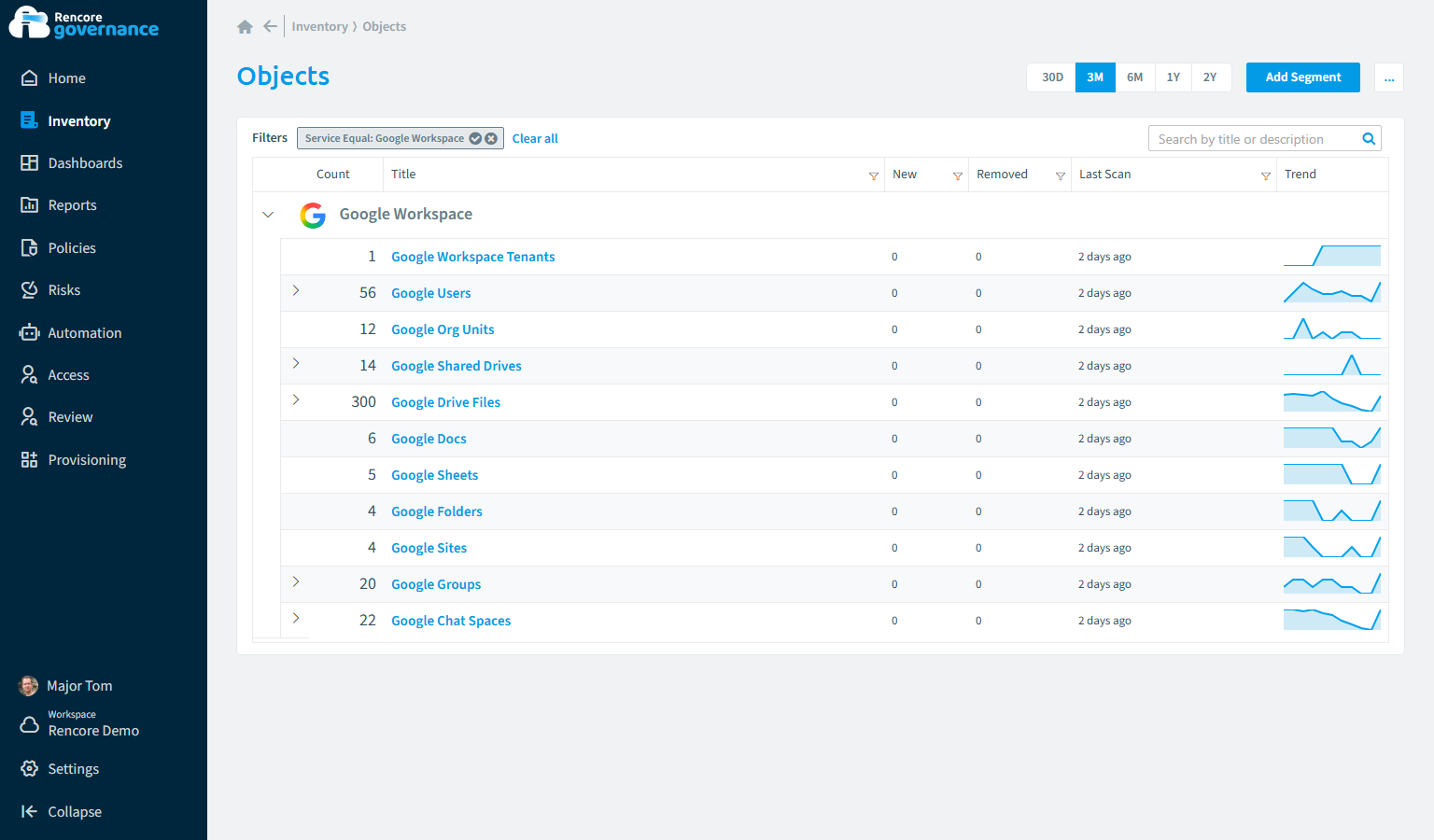Open Google Sheets link

(x=434, y=475)
